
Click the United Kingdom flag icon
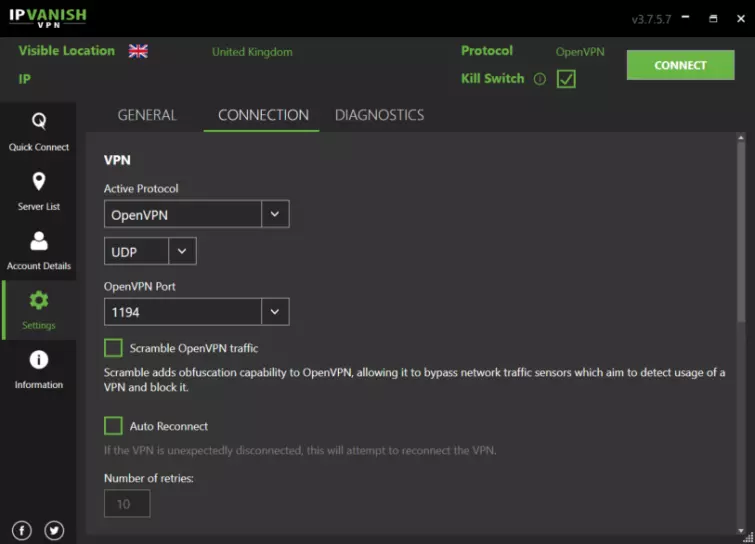point(138,51)
